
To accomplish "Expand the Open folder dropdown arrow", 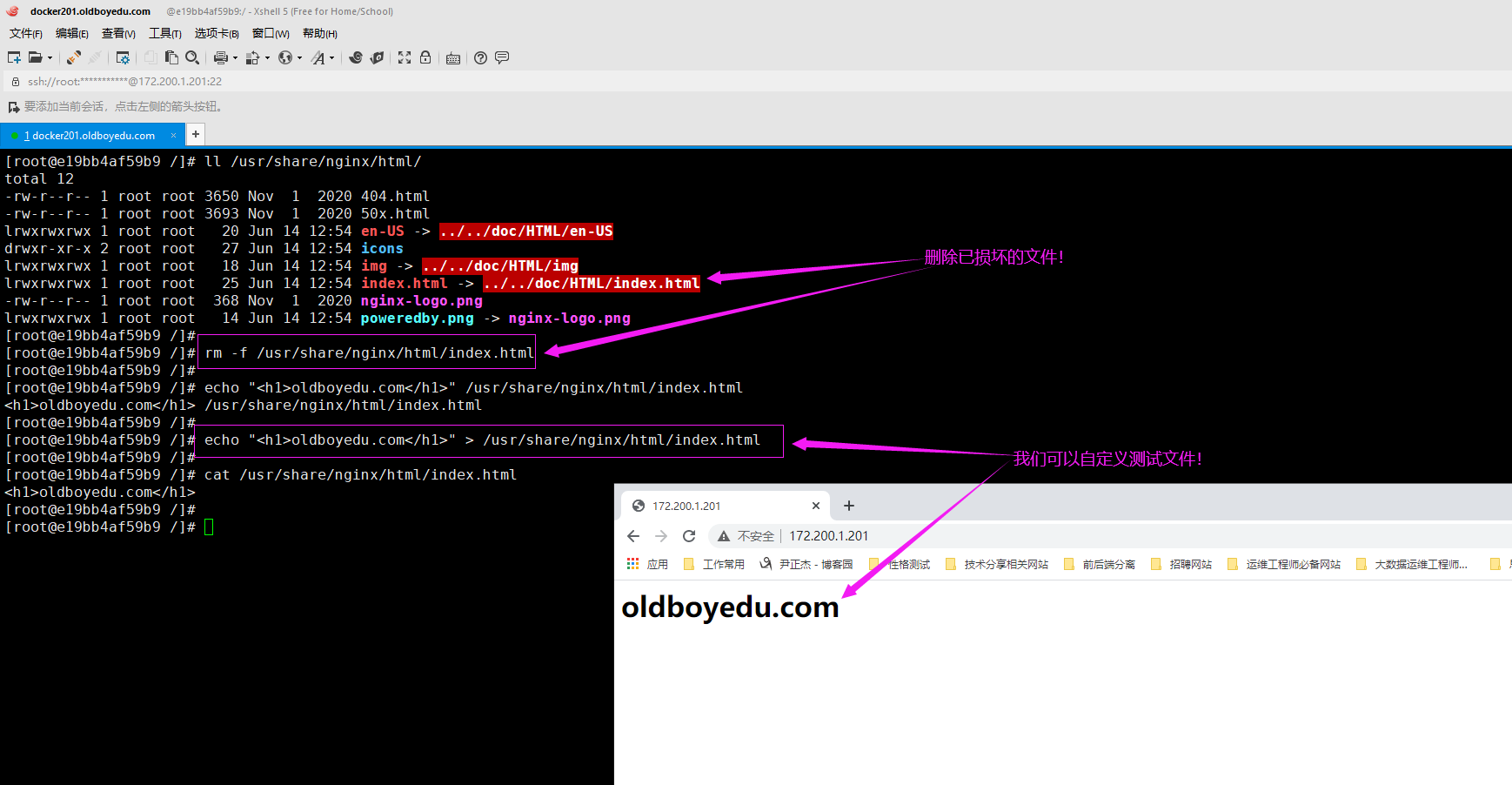I will tap(50, 58).
